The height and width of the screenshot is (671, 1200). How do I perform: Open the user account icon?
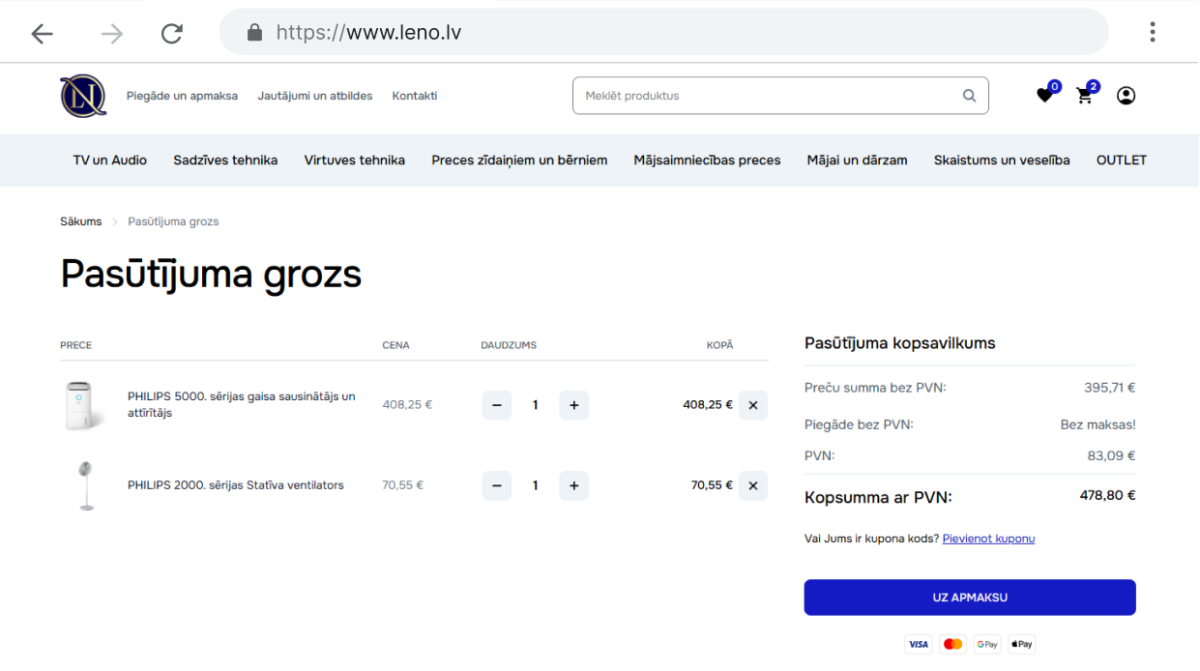[1126, 96]
